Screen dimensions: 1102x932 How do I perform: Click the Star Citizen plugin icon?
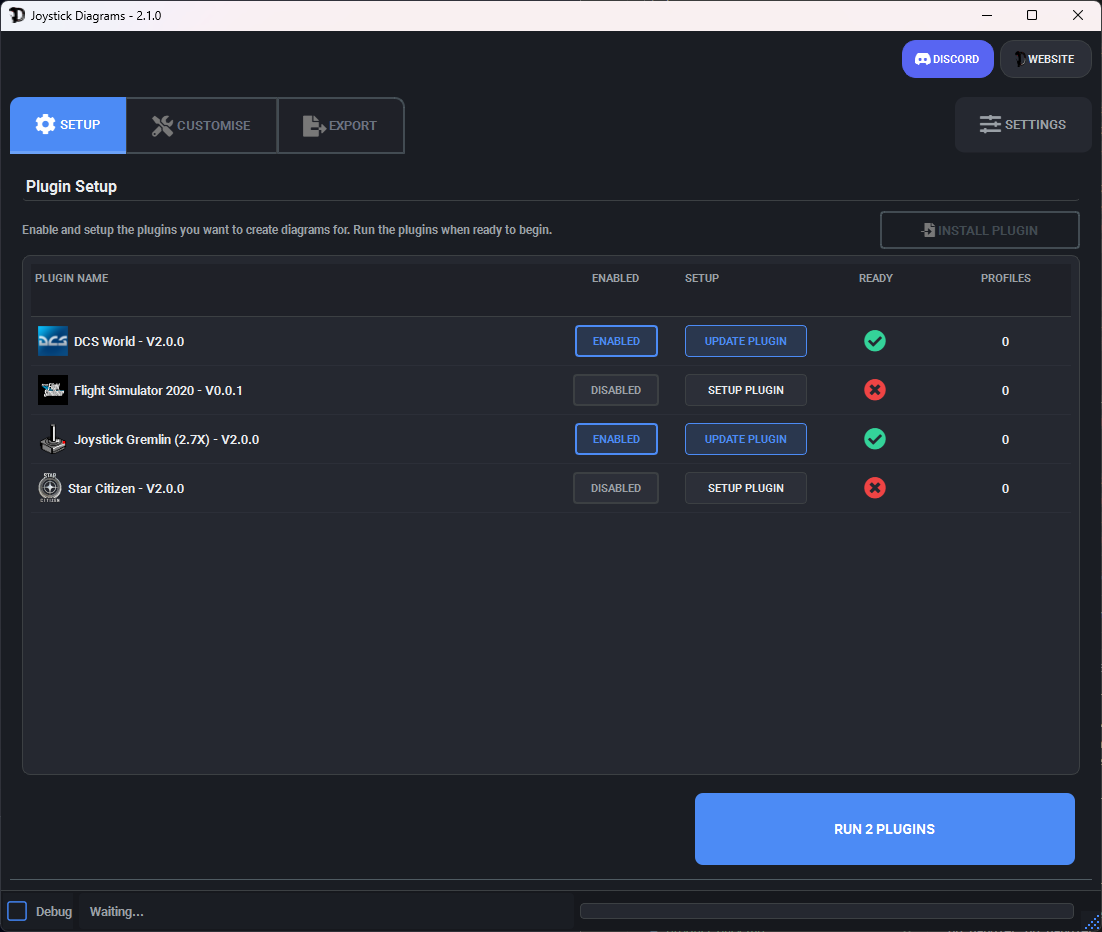click(52, 488)
